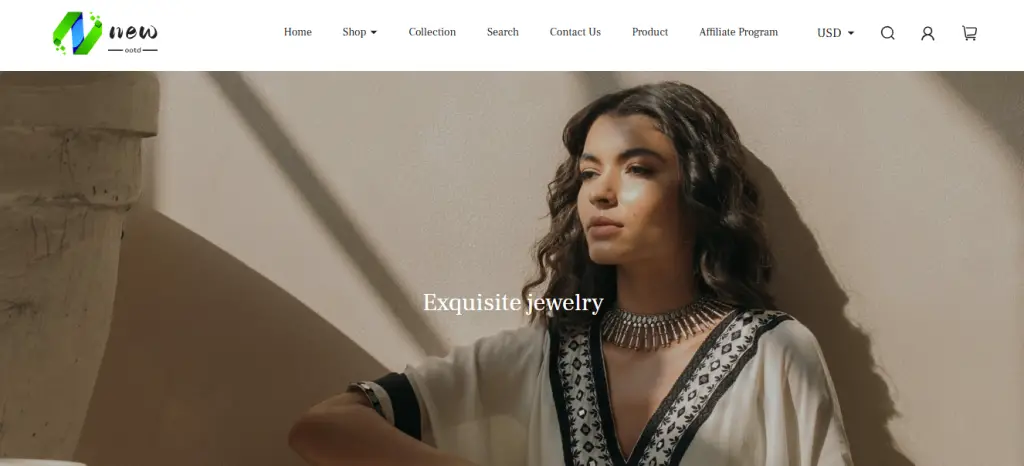Click the green N logo emblem

point(78,33)
